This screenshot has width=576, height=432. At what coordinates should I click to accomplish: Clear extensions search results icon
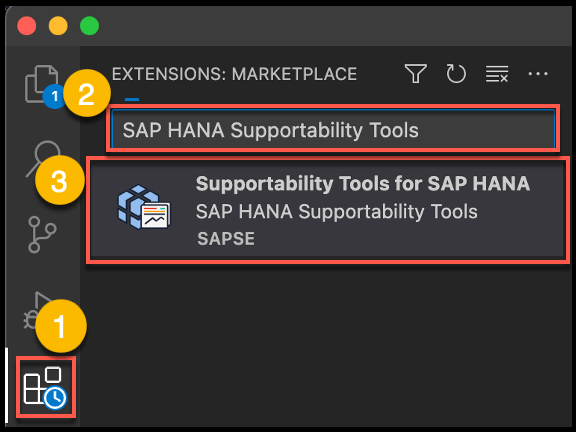pos(497,74)
